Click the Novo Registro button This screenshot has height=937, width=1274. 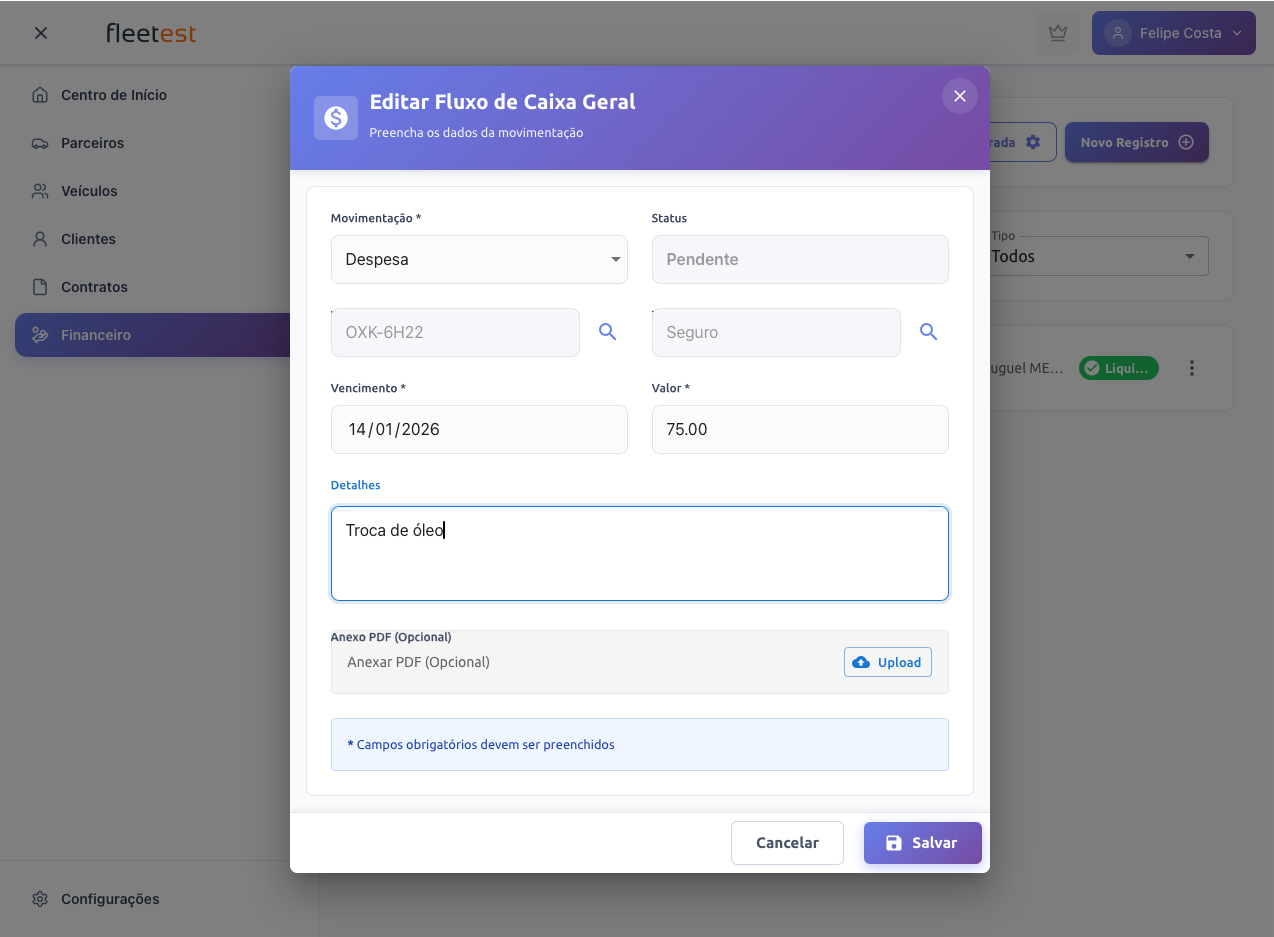pos(1136,143)
